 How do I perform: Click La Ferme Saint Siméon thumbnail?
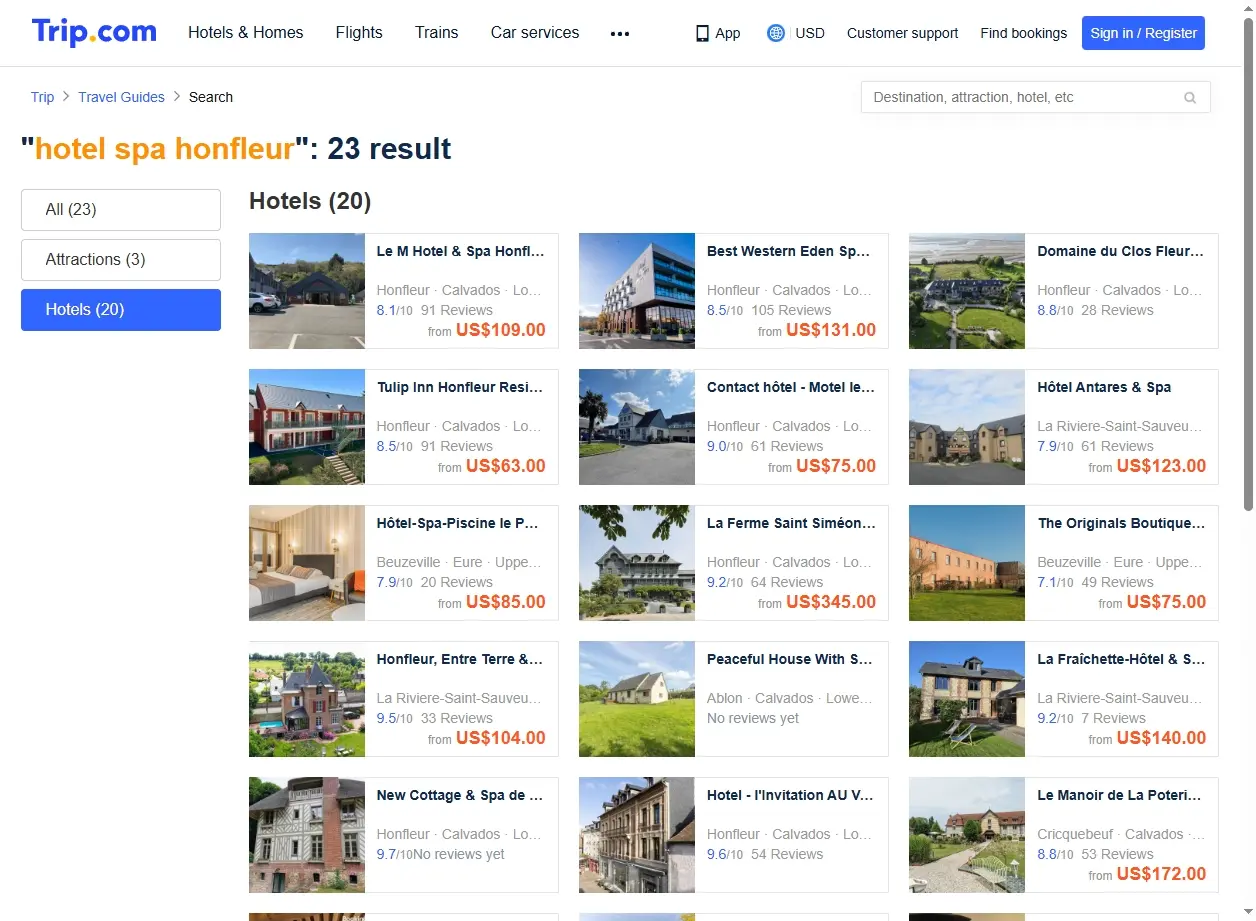coord(637,563)
